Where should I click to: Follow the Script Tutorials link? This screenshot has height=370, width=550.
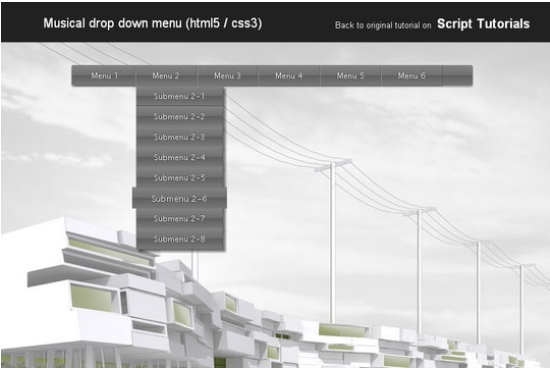[483, 24]
